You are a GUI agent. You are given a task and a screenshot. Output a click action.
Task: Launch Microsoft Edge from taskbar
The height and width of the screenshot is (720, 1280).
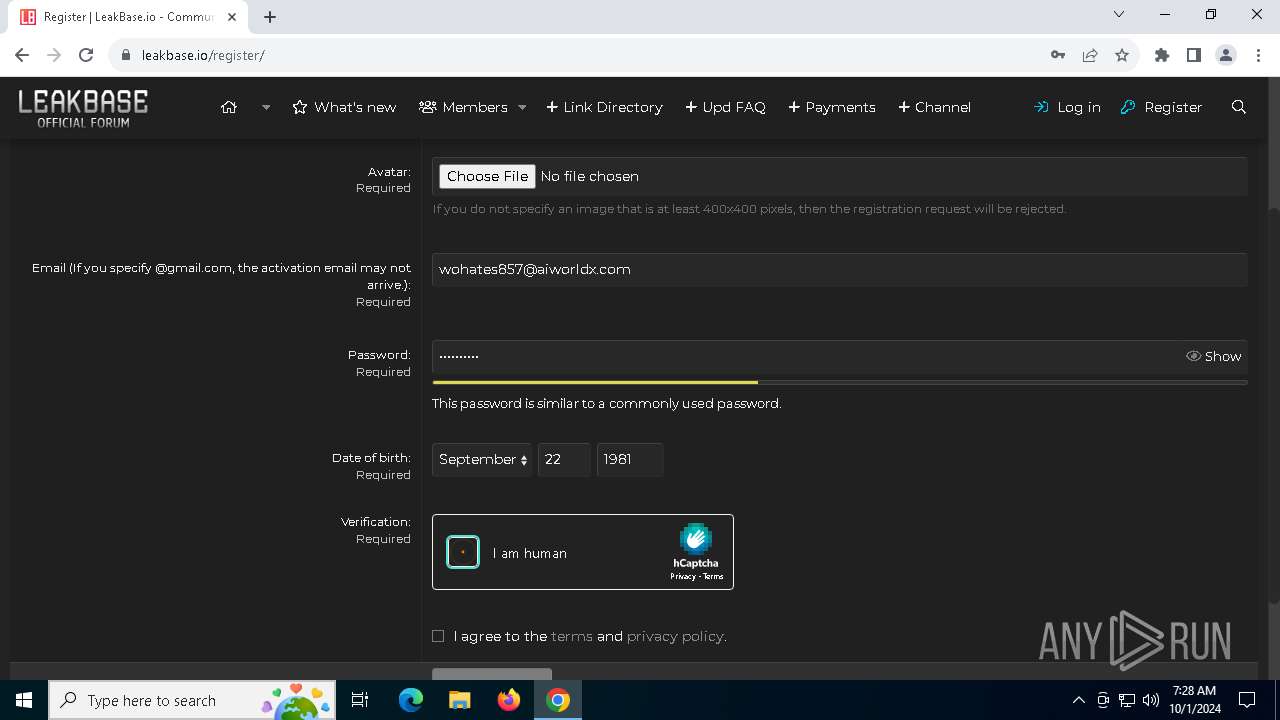point(411,700)
